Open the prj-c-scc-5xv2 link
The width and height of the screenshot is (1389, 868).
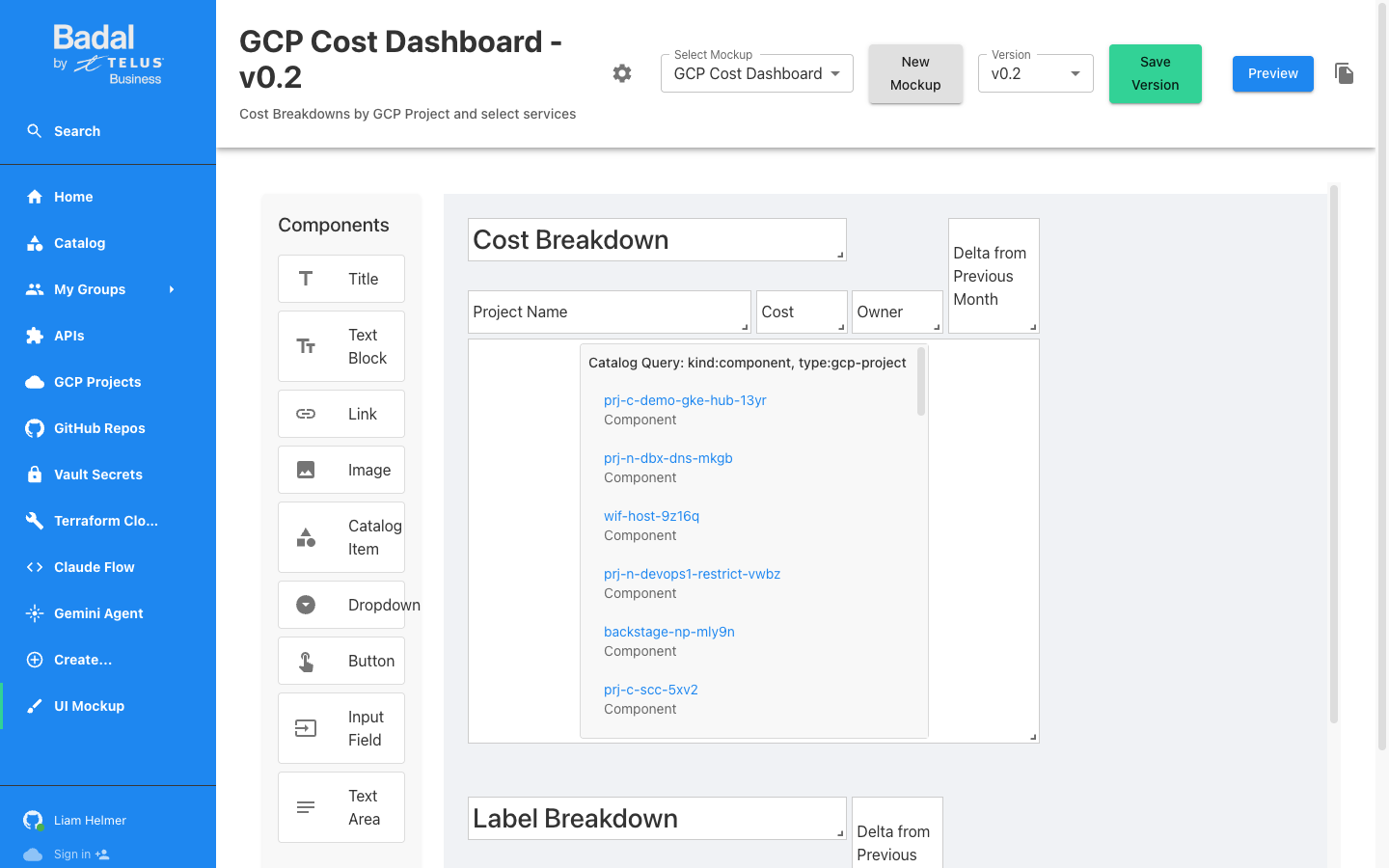[x=651, y=690]
